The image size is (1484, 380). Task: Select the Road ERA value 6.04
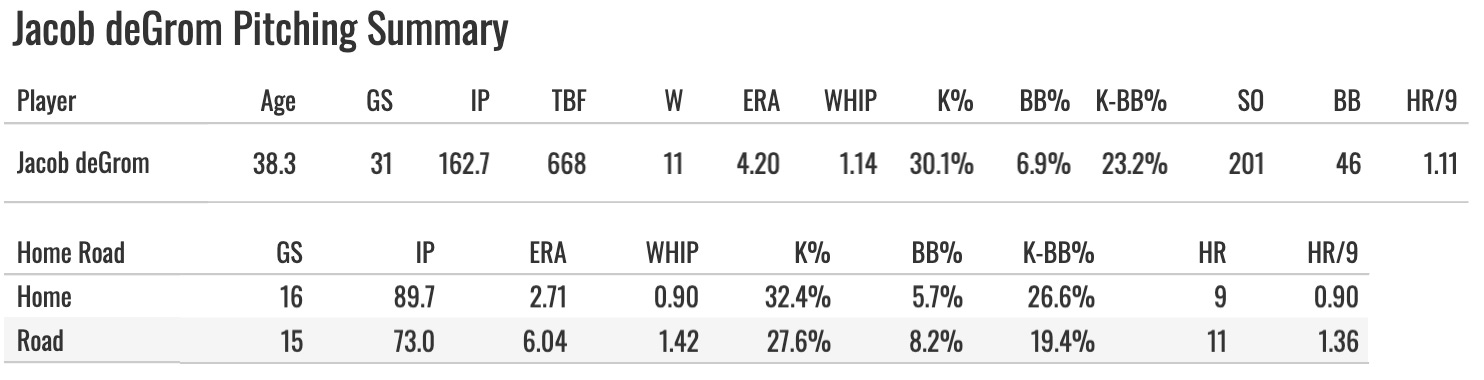[546, 342]
